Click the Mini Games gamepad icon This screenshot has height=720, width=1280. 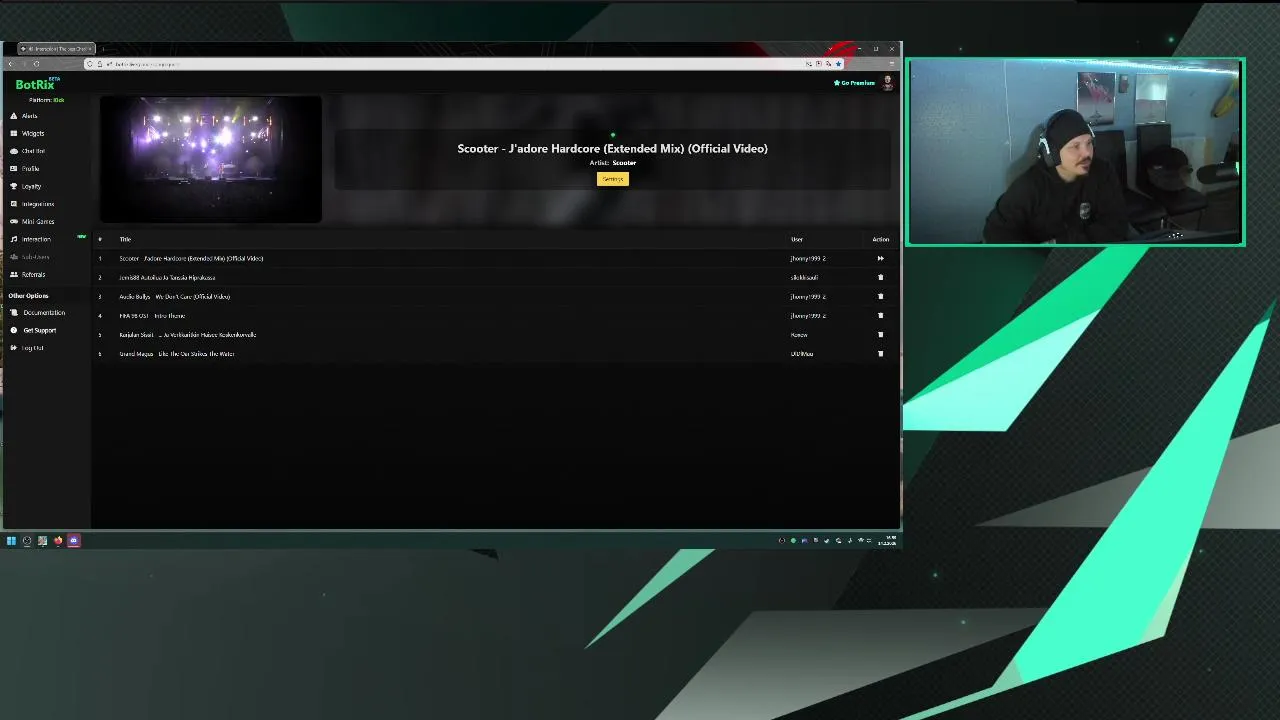(x=14, y=221)
